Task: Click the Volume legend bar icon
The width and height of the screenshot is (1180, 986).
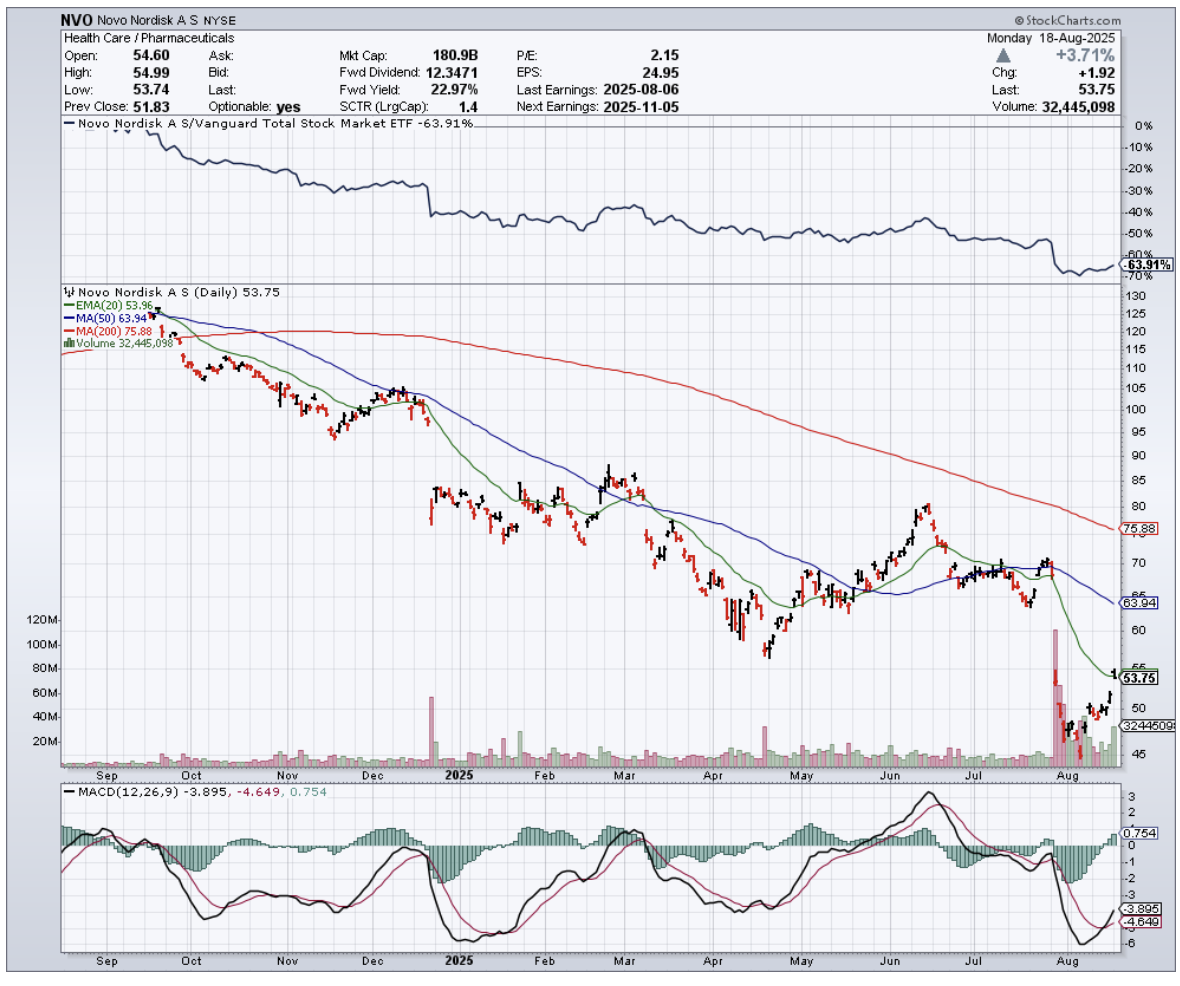Action: pyautogui.click(x=69, y=343)
